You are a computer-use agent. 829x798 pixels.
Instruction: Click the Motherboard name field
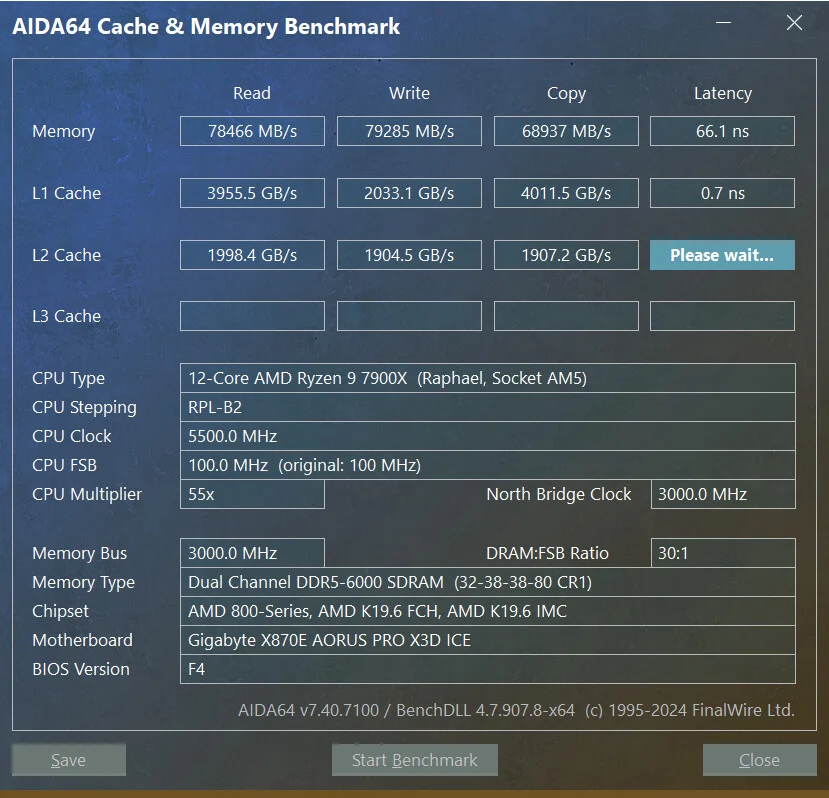click(x=487, y=640)
